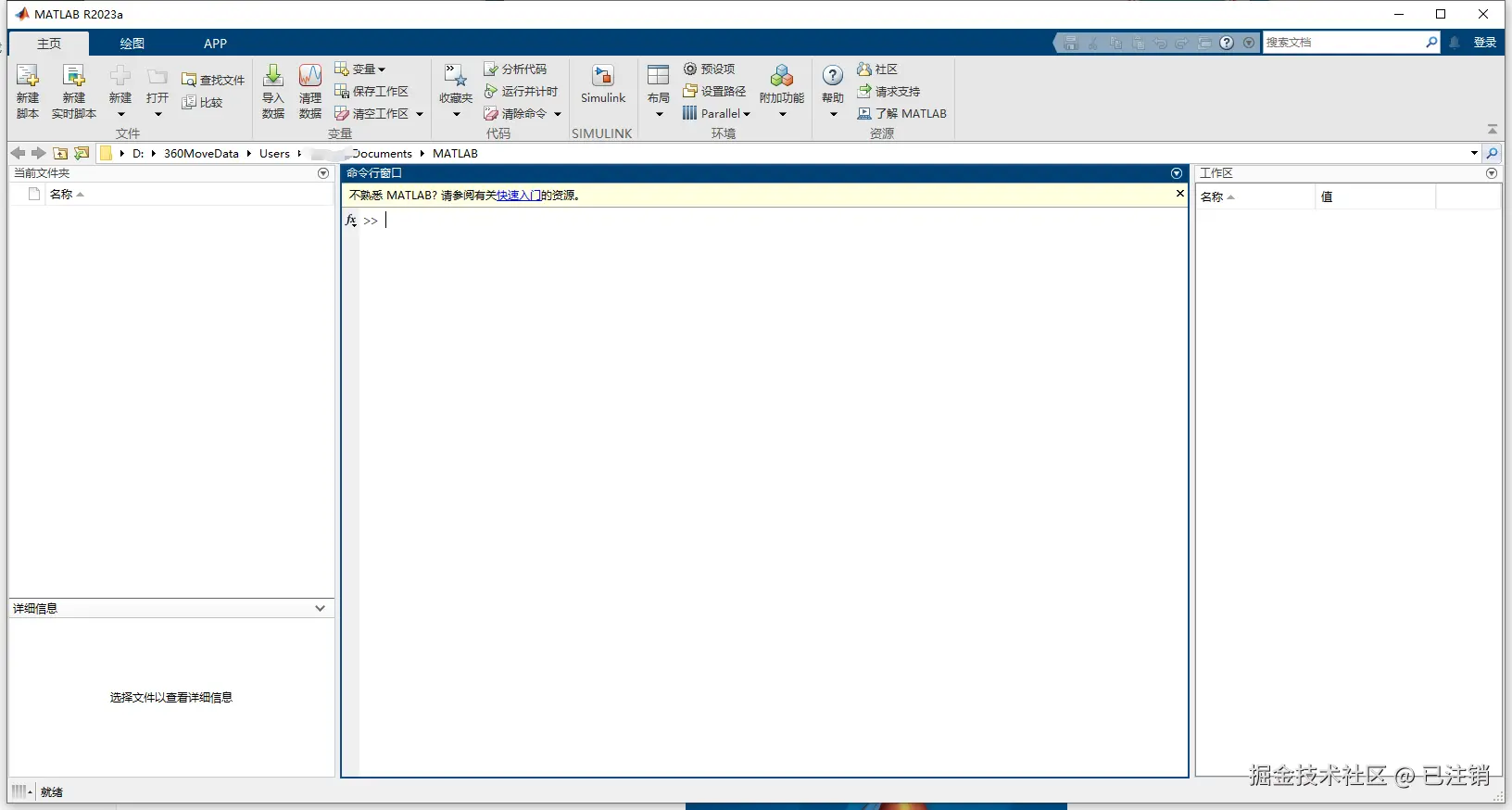1512x810 pixels.
Task: Click the status bar icon beside 就绪
Action: click(x=22, y=791)
